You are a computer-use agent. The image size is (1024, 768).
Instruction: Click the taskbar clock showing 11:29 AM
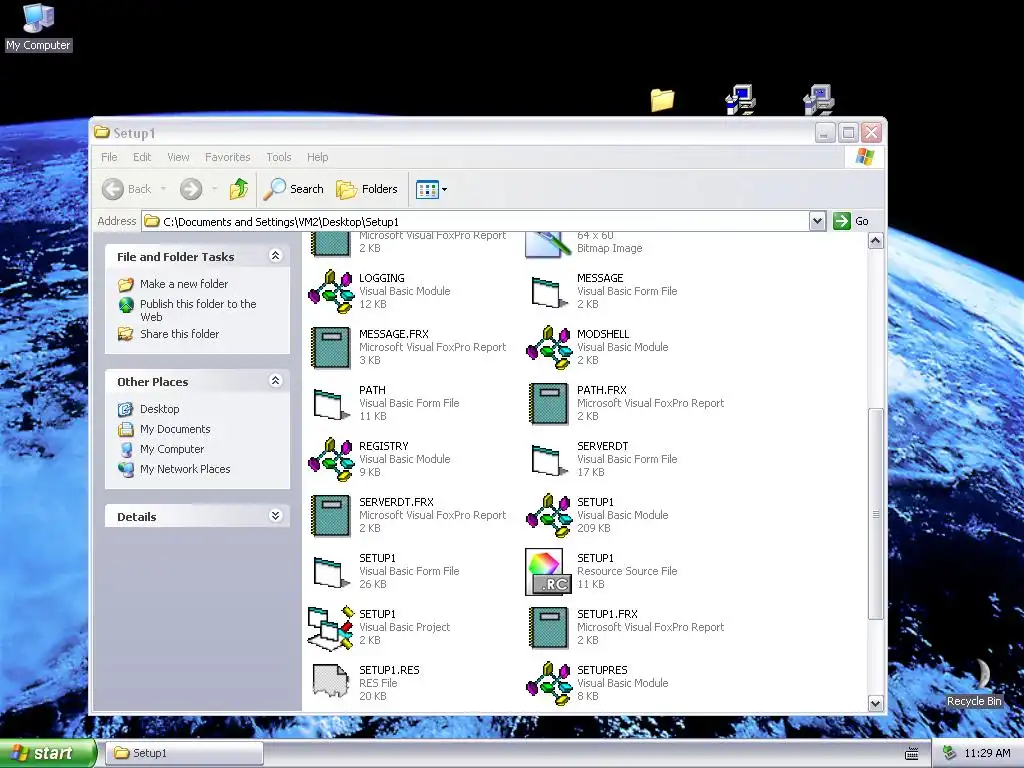click(x=987, y=754)
